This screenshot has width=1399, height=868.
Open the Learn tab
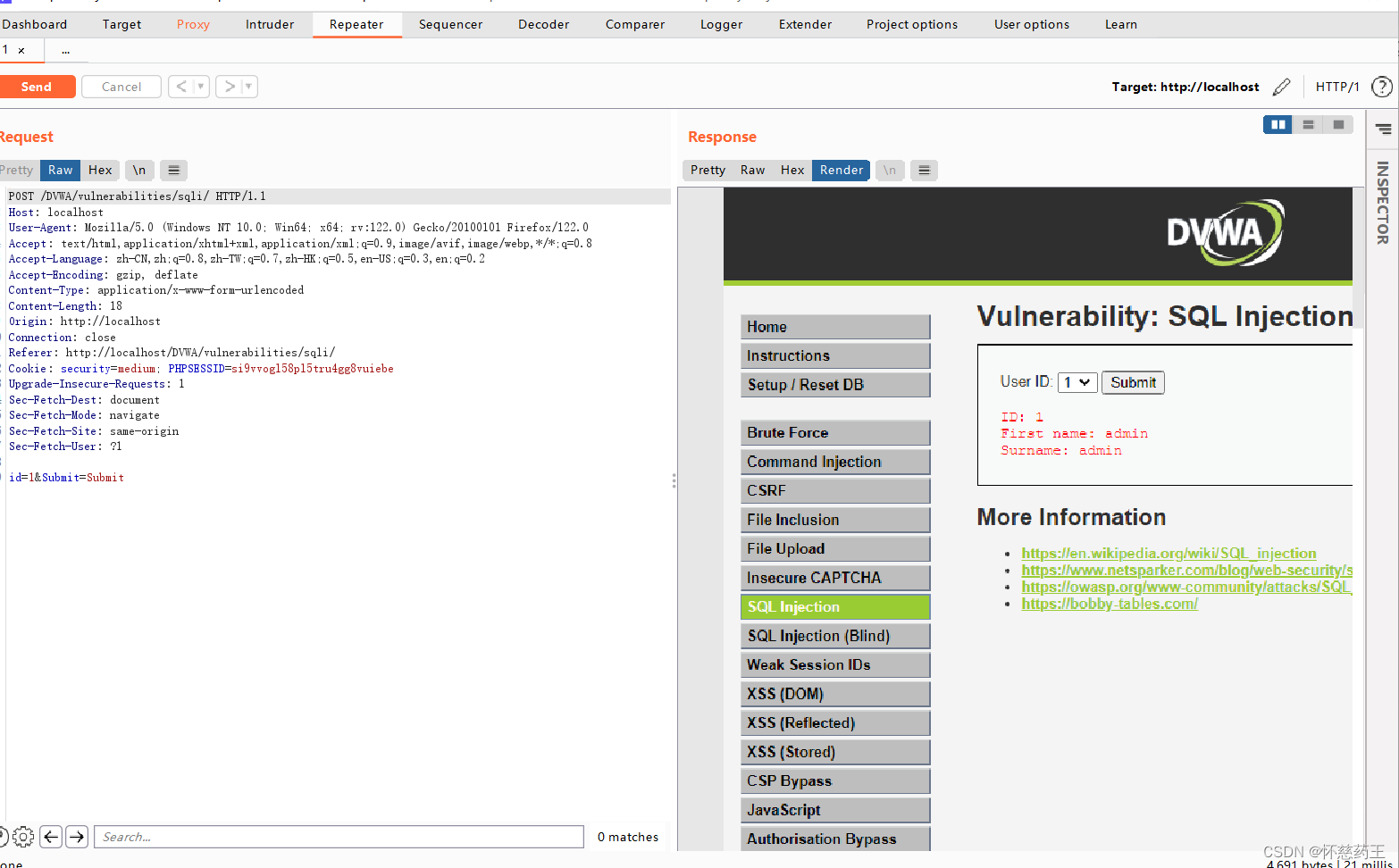coord(1121,24)
